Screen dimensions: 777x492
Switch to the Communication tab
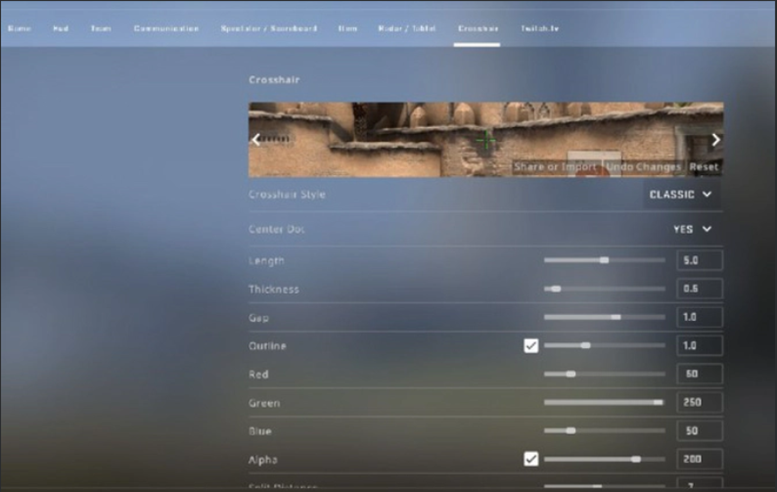tap(166, 28)
